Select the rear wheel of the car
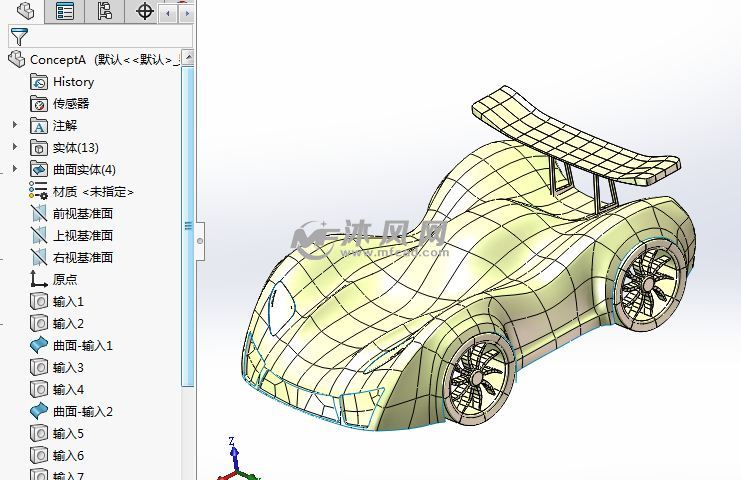This screenshot has height=480, width=741. (x=650, y=283)
